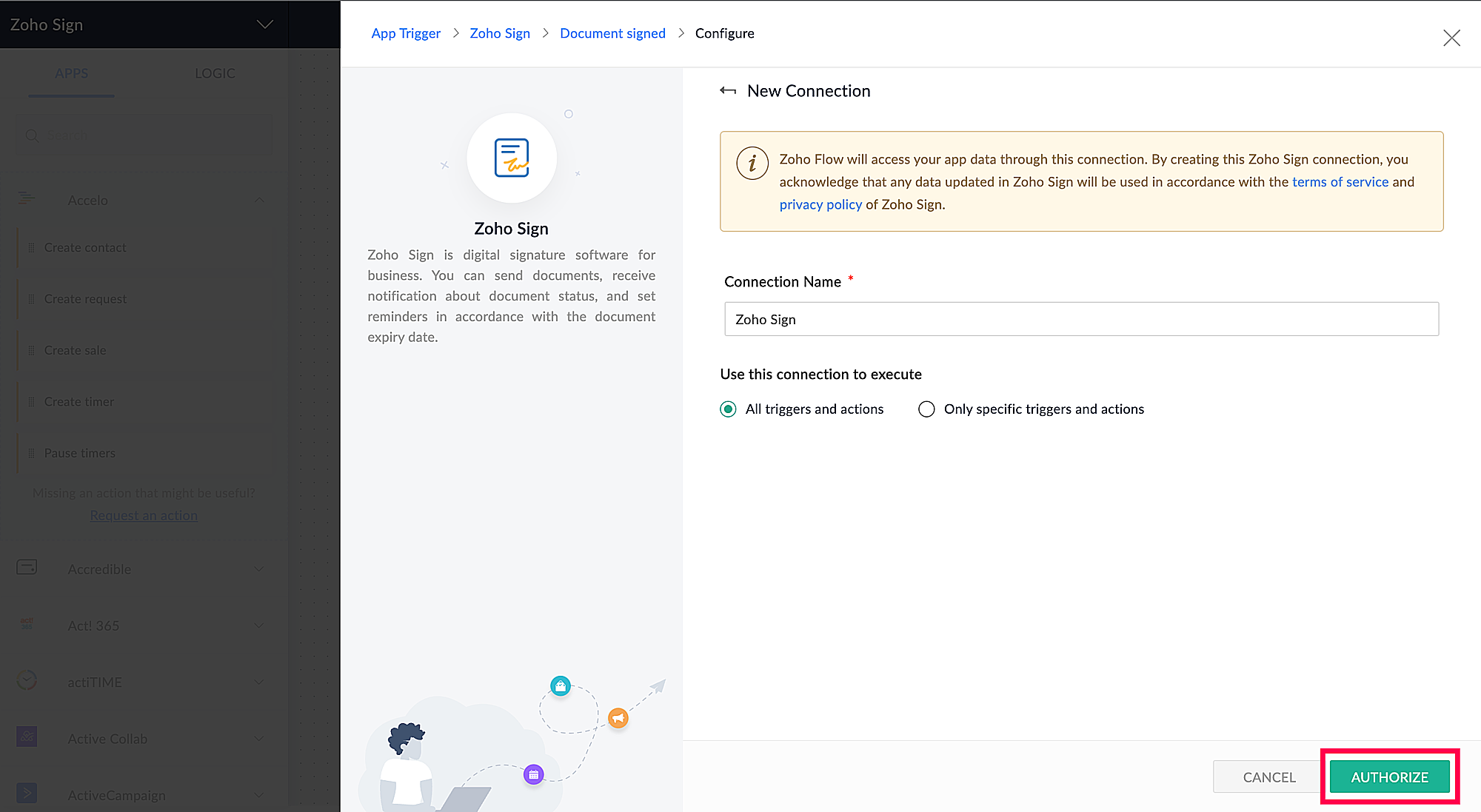Click the back arrow beside New Connection
This screenshot has height=812, width=1481.
pos(728,91)
